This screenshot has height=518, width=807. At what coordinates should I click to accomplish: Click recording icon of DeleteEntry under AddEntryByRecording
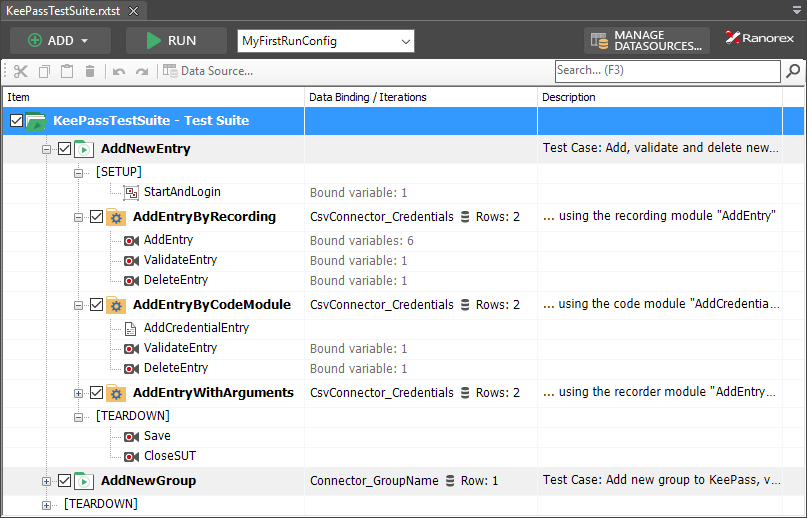[131, 281]
